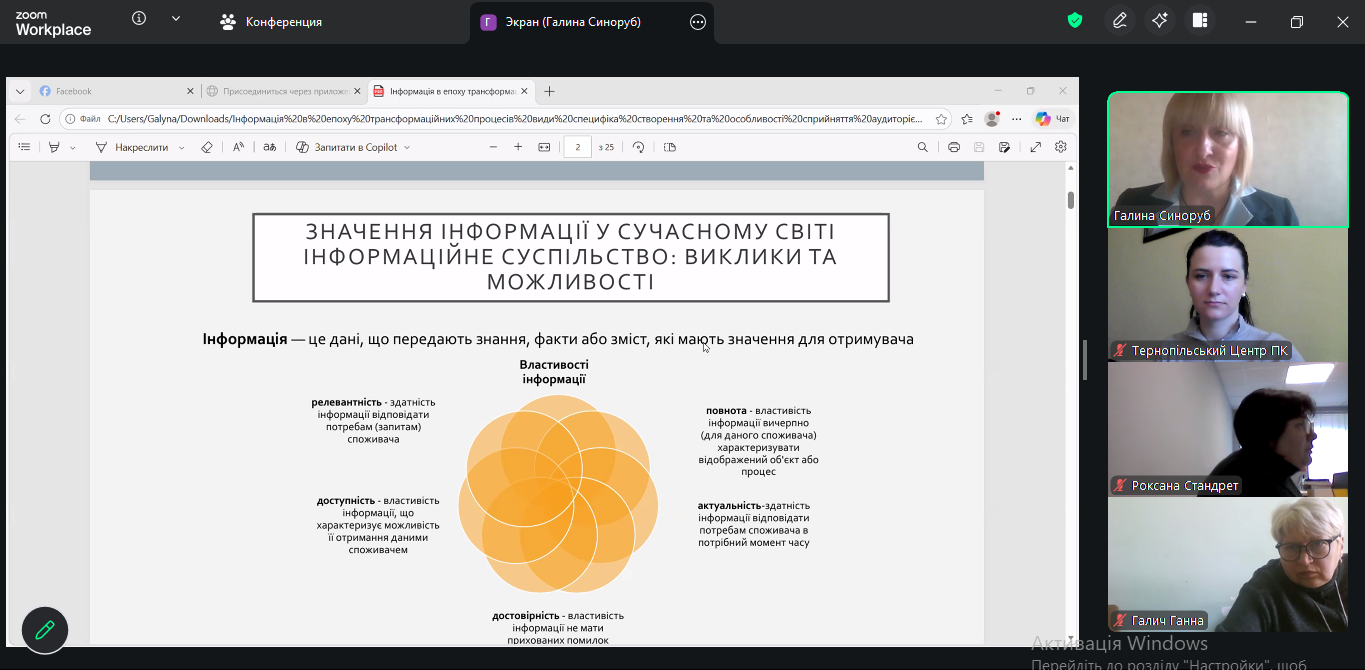Open Zoom annotation pencil in title bar
Viewport: 1365px width, 670px height.
(x=1120, y=21)
